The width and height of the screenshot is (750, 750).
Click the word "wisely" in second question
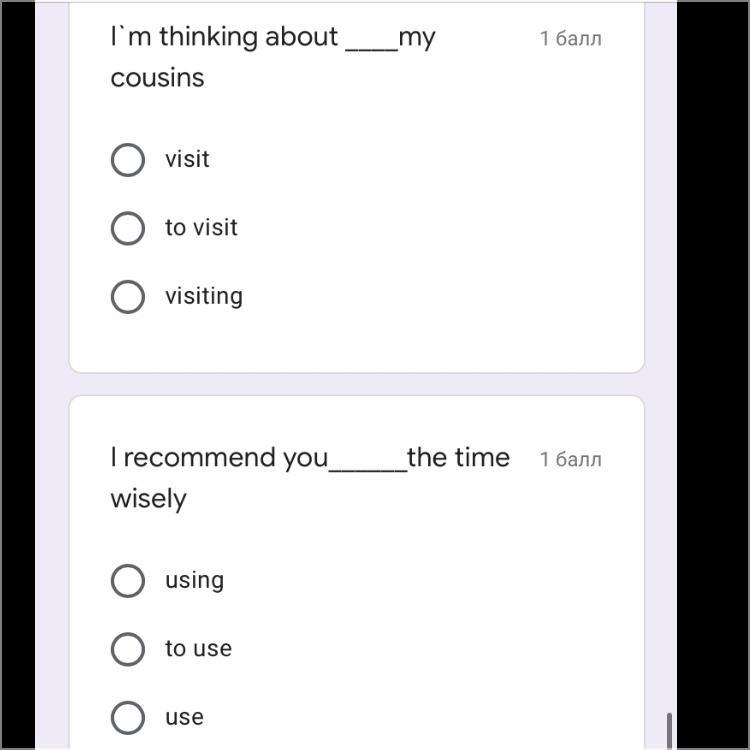(x=148, y=499)
